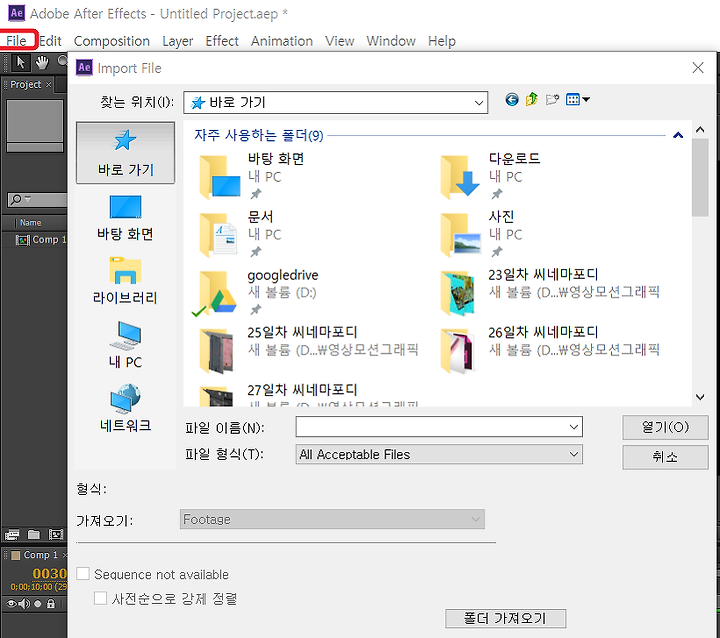Viewport: 720px width, 638px height.
Task: Click the 0030 current time display
Action: pyautogui.click(x=50, y=574)
